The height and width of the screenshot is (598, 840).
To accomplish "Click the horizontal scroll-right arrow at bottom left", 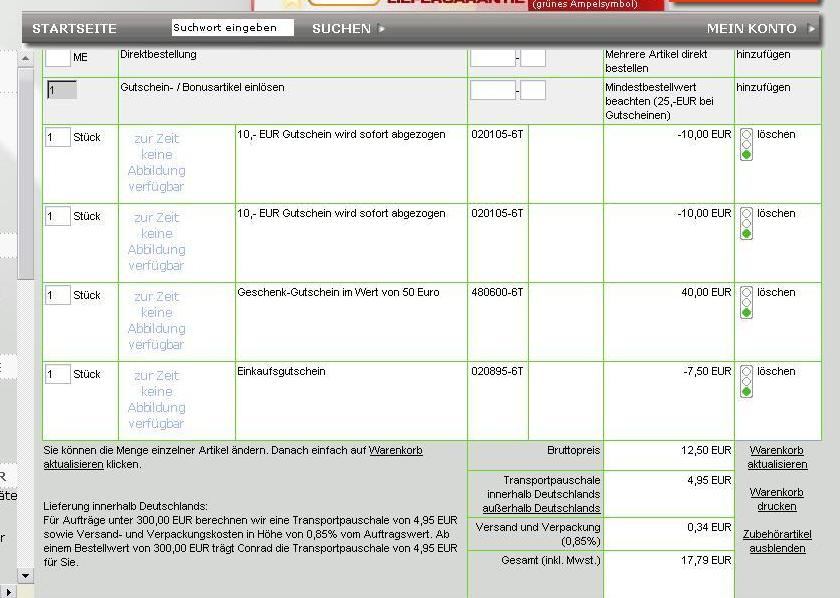I will click(x=8, y=592).
